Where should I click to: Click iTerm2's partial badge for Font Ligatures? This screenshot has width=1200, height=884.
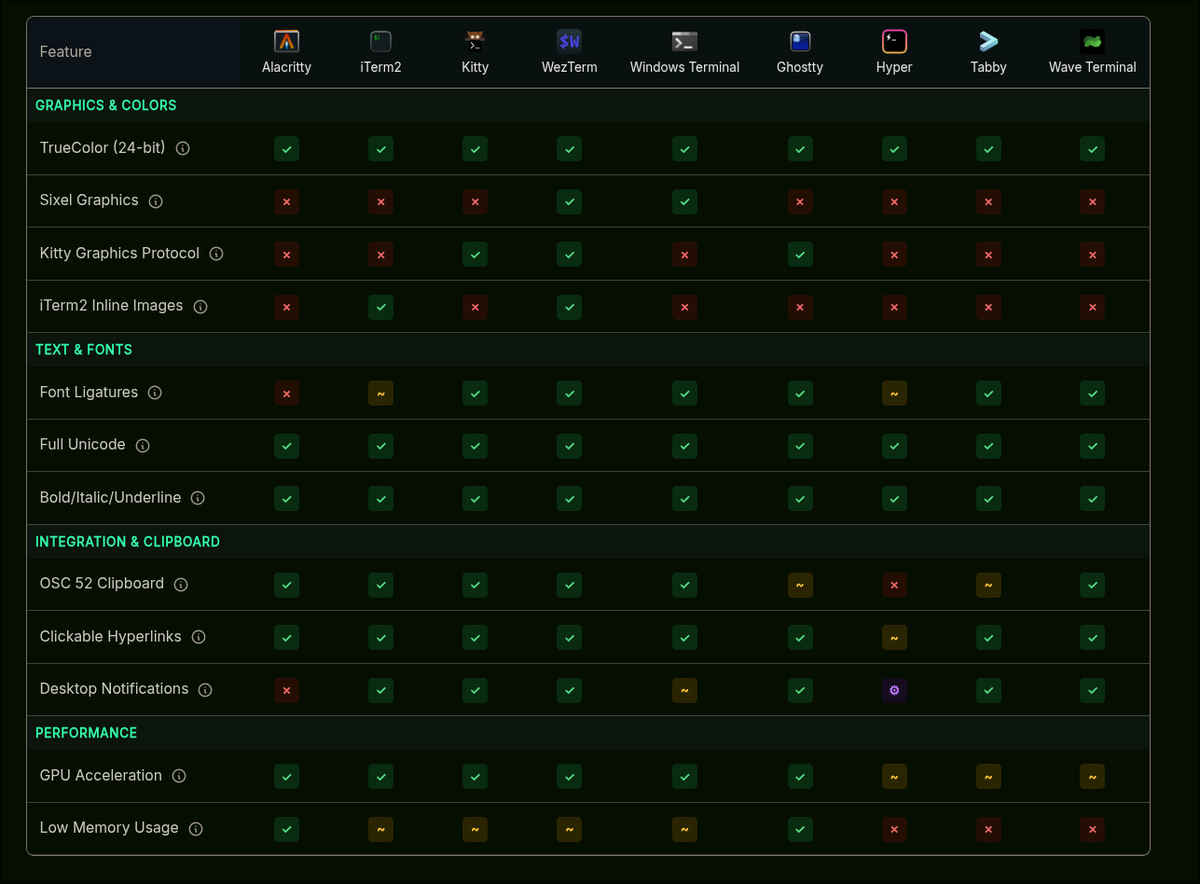point(380,394)
